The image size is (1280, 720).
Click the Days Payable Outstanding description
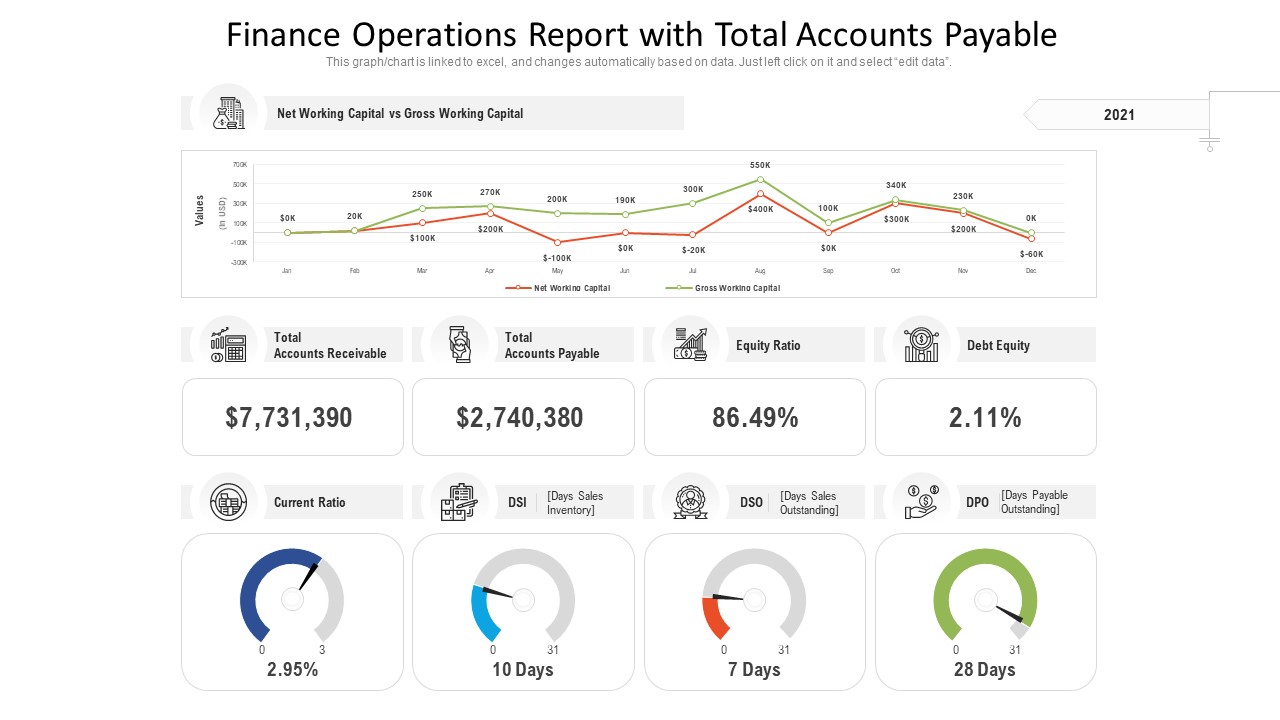pos(1034,502)
